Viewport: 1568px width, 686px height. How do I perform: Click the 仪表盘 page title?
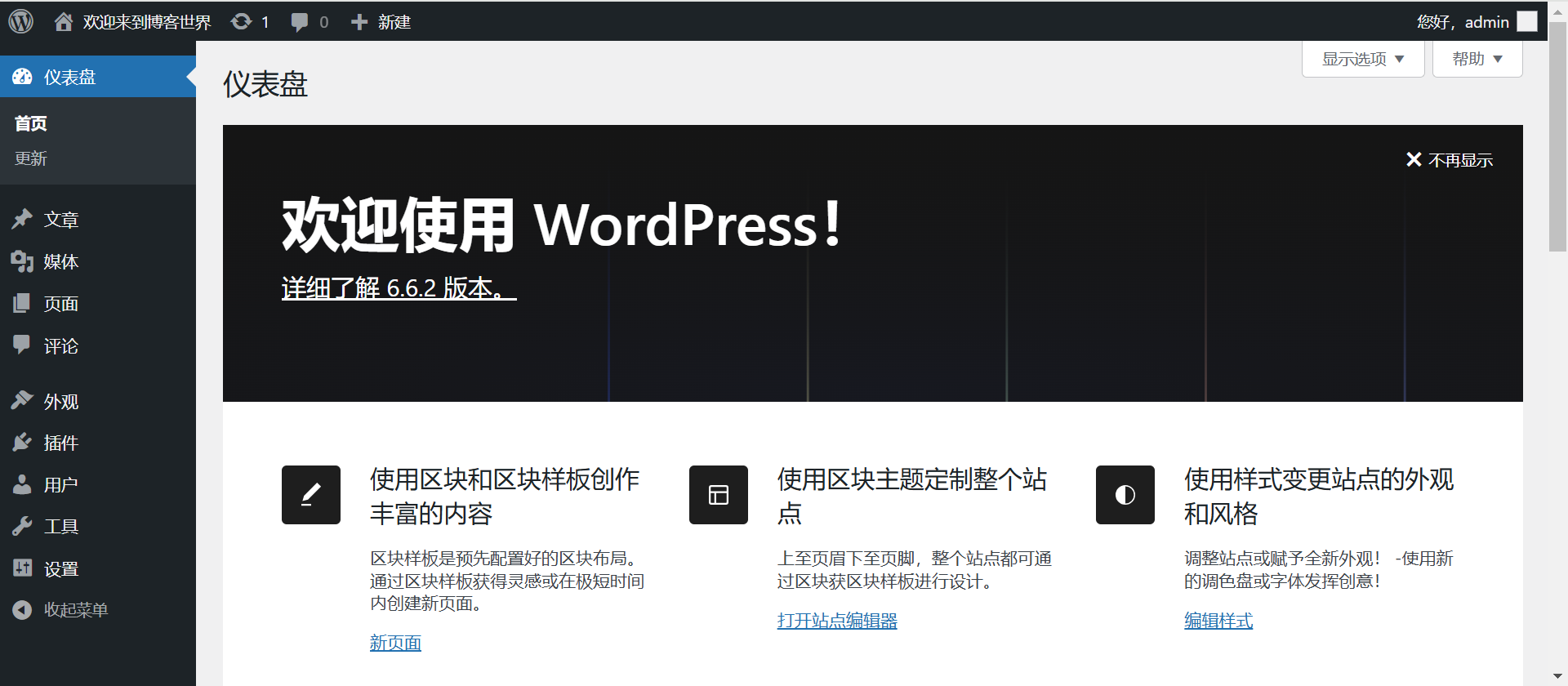click(x=265, y=84)
